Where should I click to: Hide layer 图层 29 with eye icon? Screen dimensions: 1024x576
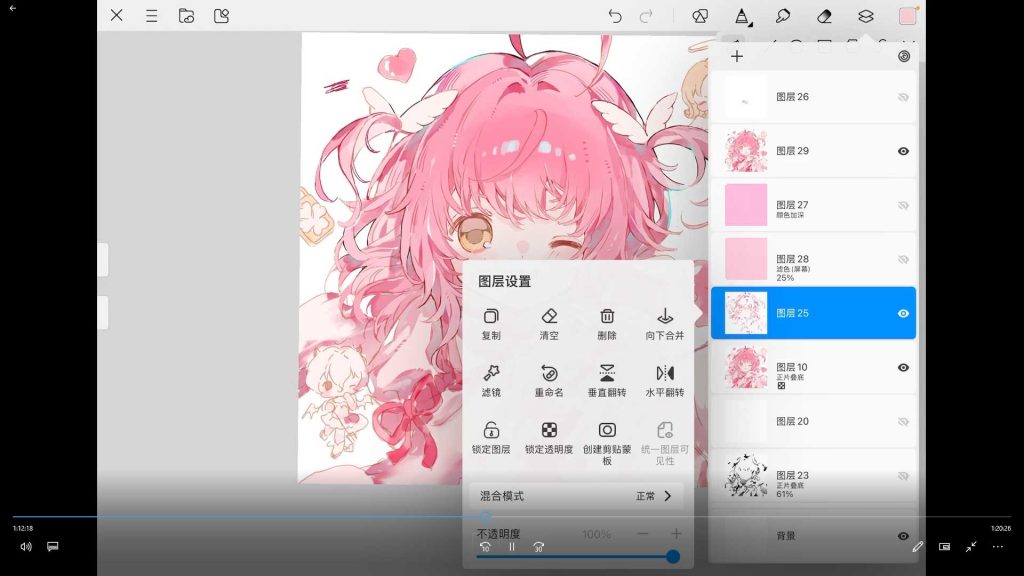tap(903, 152)
